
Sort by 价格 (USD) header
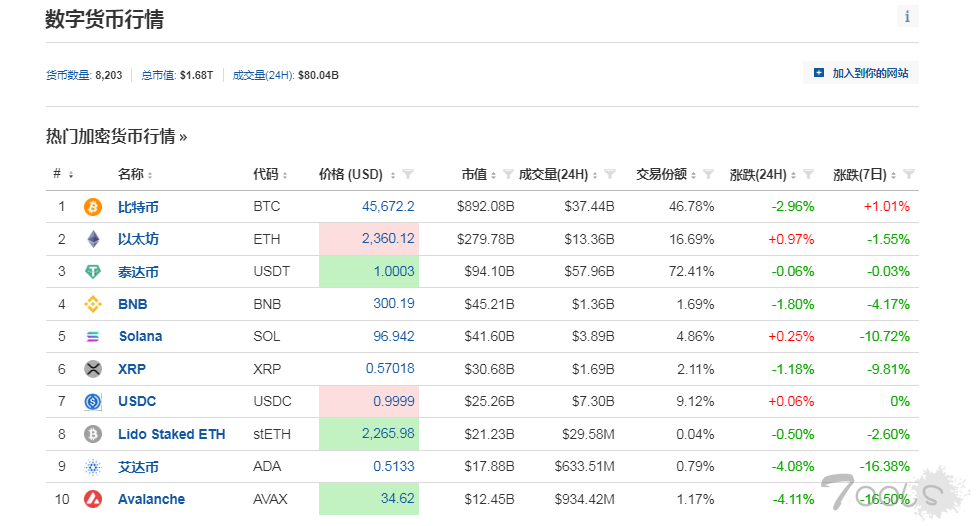(357, 174)
